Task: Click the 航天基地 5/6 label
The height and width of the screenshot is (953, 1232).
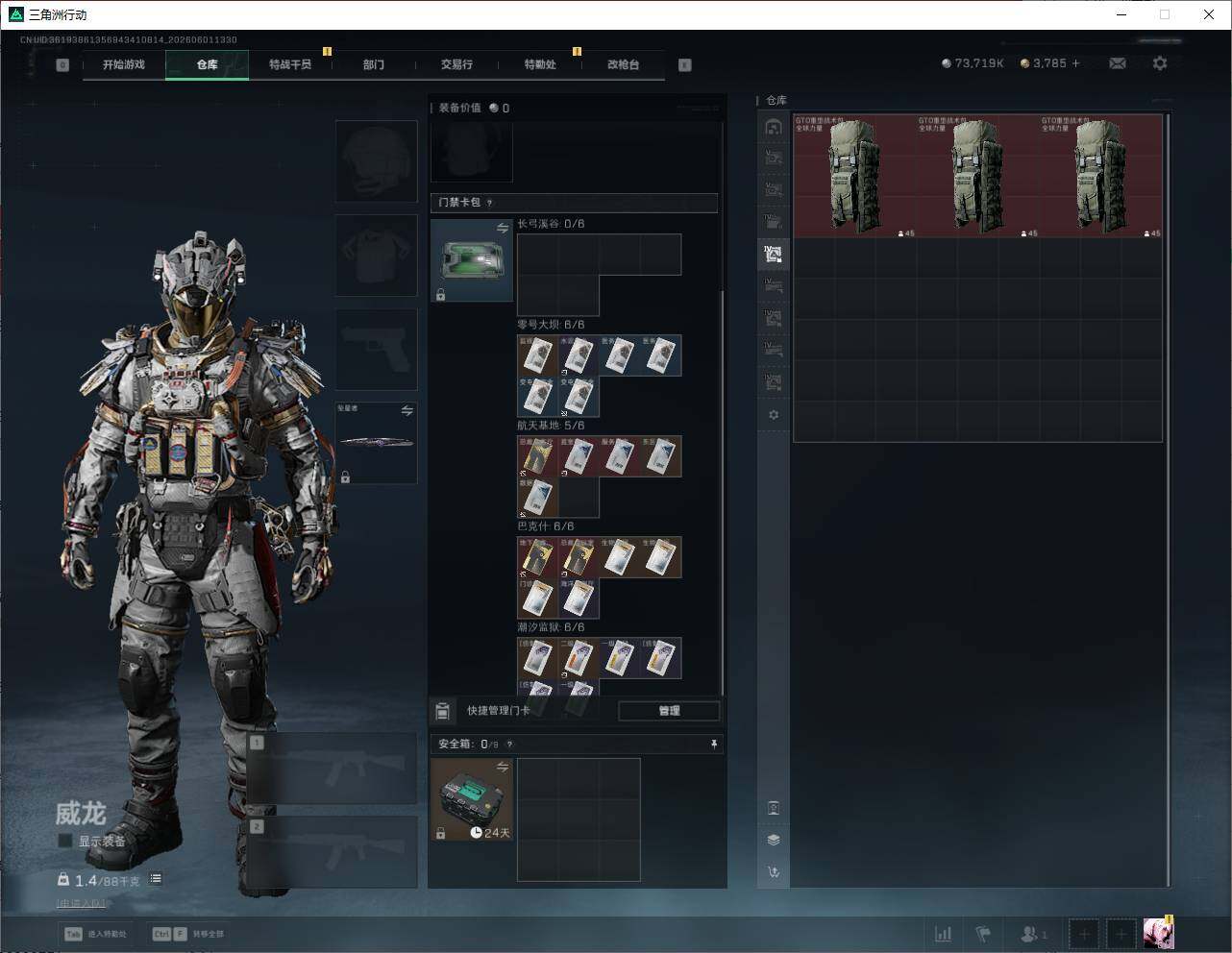Action: tap(551, 426)
